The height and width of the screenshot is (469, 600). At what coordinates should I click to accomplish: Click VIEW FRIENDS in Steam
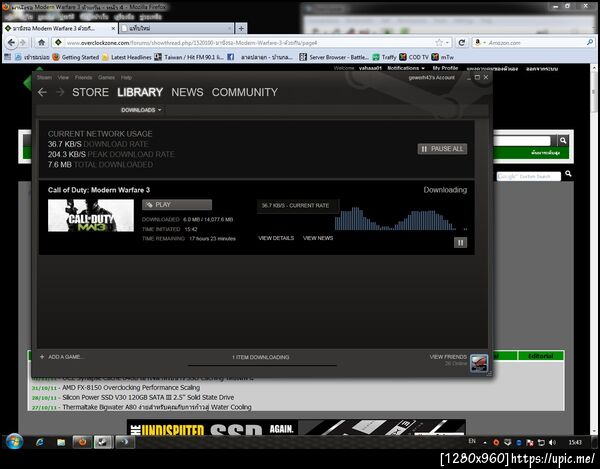448,357
